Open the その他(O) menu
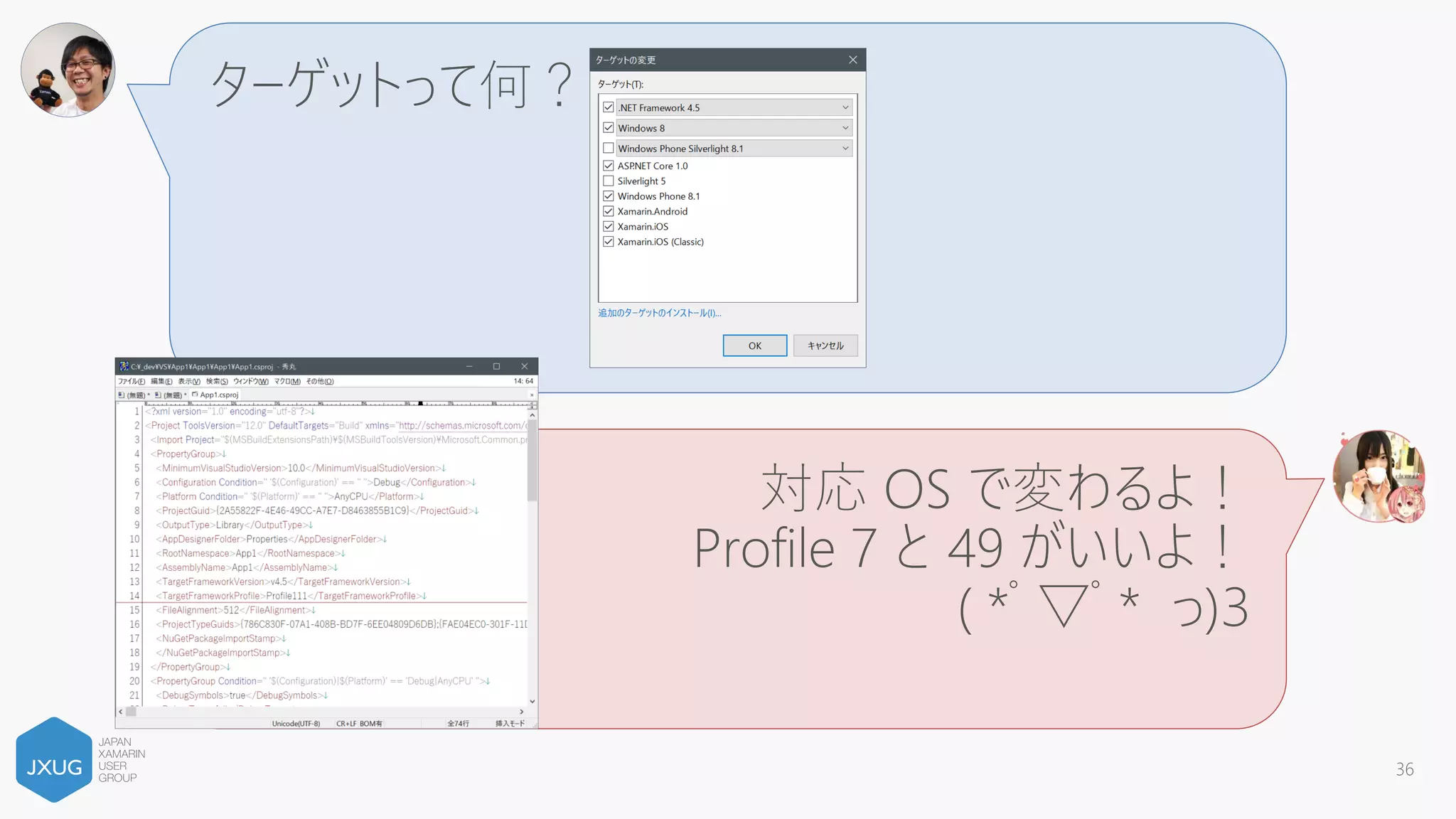Viewport: 1456px width, 819px height. [x=320, y=382]
